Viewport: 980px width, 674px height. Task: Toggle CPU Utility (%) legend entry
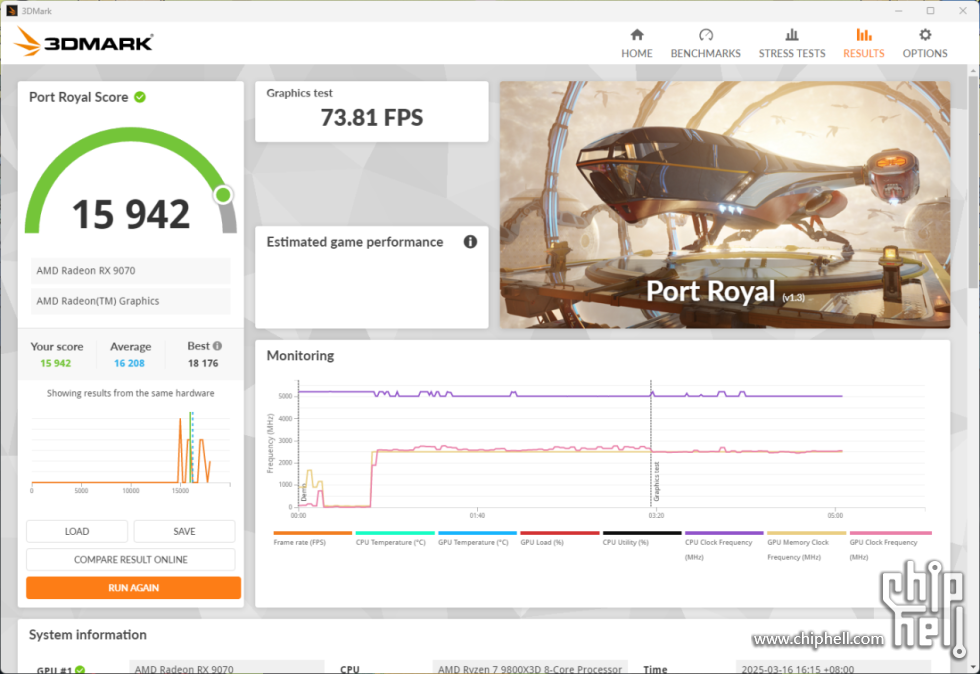coord(642,537)
